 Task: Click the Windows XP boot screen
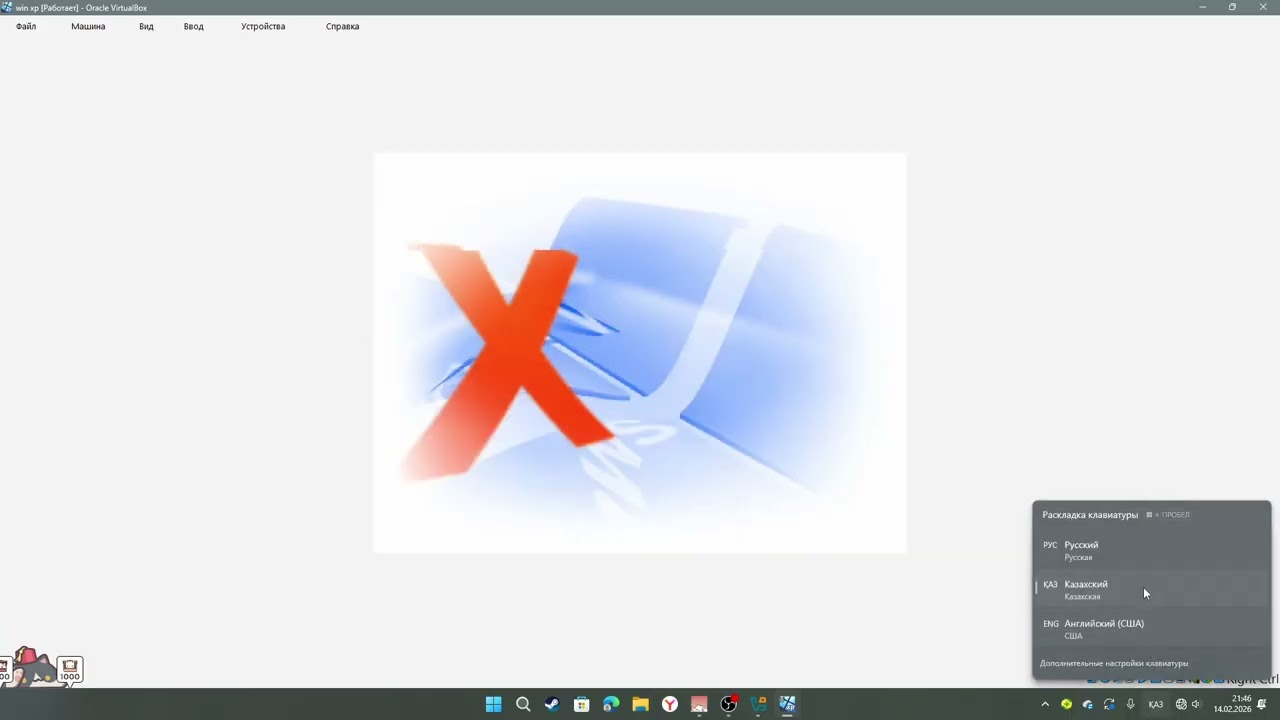point(640,352)
